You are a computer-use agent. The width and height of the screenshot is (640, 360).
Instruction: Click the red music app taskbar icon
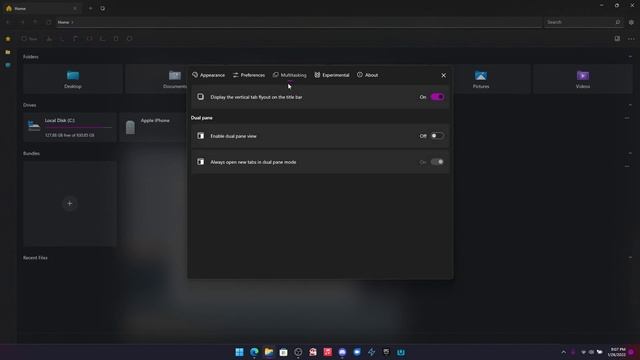pyautogui.click(x=327, y=352)
